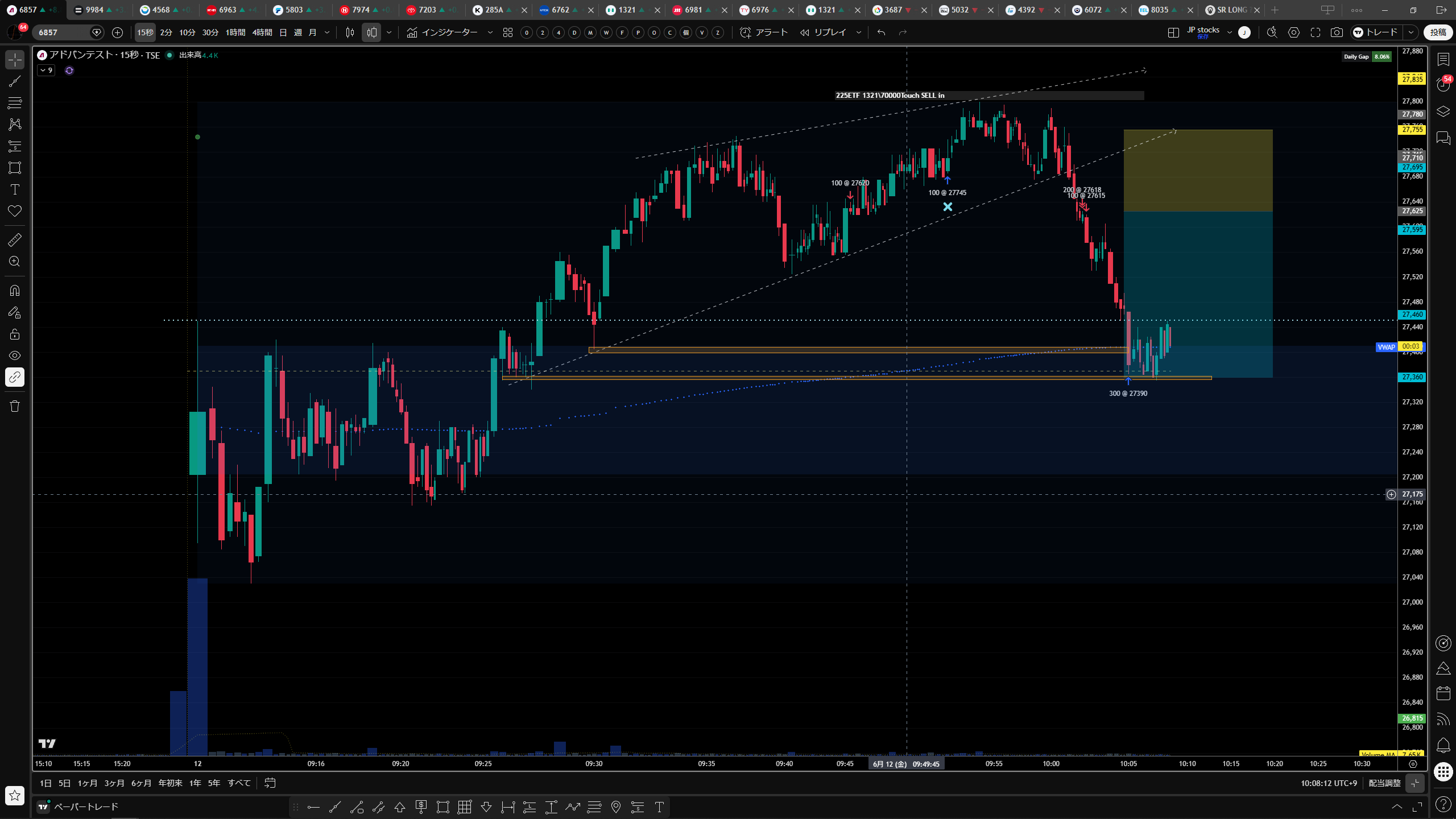
Task: Hide all drawings with the eye icon
Action: [x=15, y=355]
